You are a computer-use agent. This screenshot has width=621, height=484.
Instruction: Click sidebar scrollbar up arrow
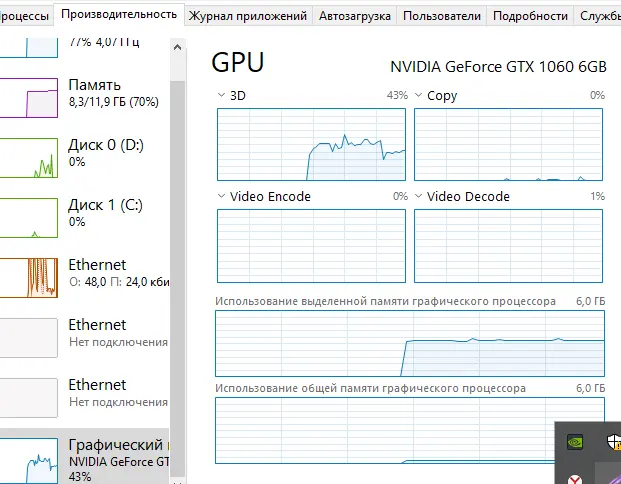coord(177,48)
